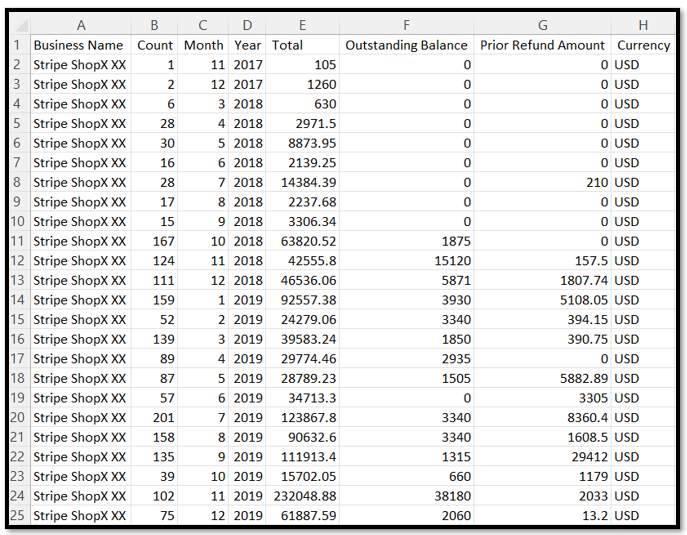Select column E header
The image size is (687, 535).
302,25
